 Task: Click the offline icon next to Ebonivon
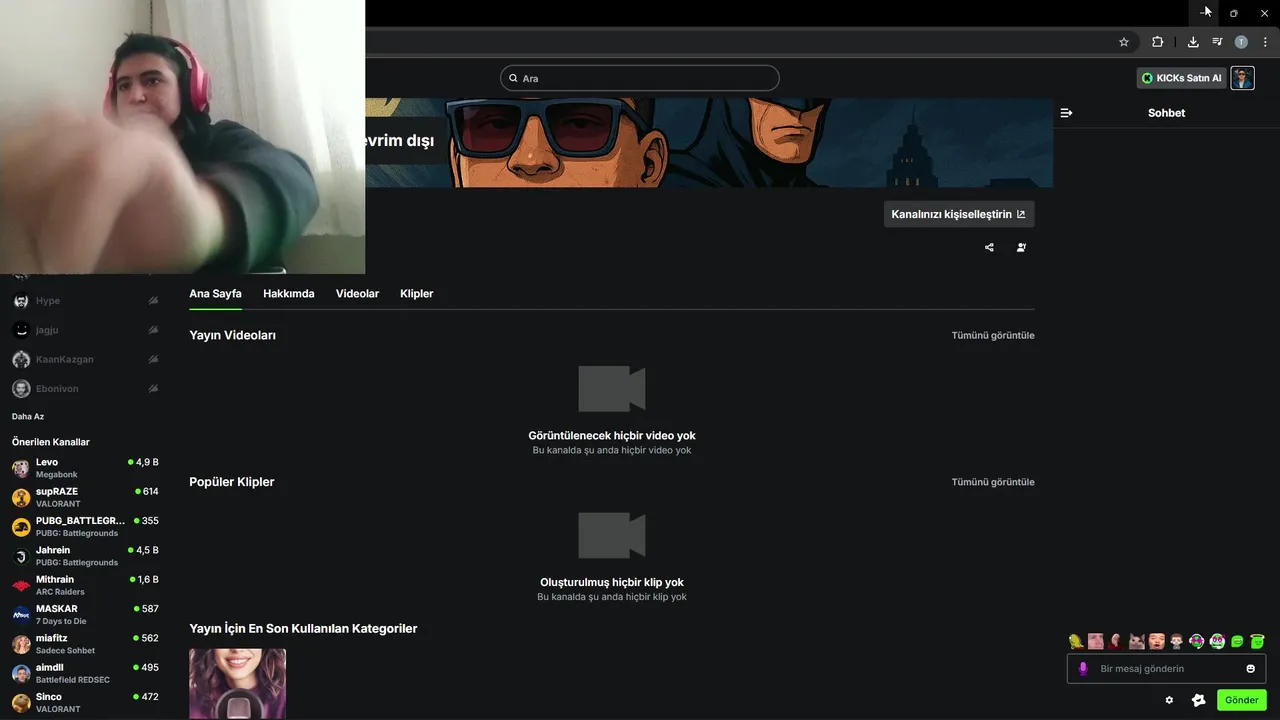(153, 388)
